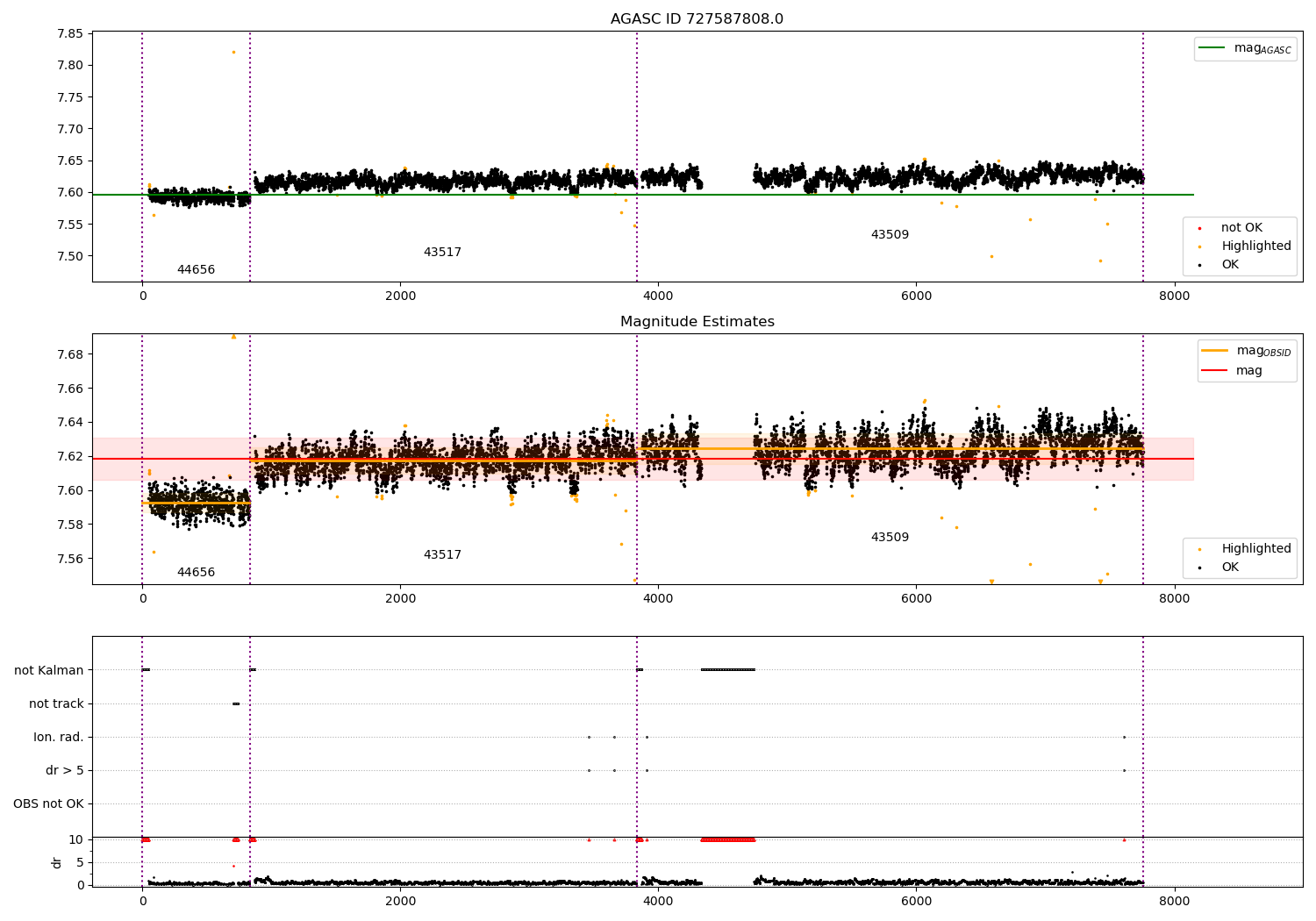Click the 'OBS not OK' row label
This screenshot has height=921, width=1316.
pyautogui.click(x=48, y=803)
